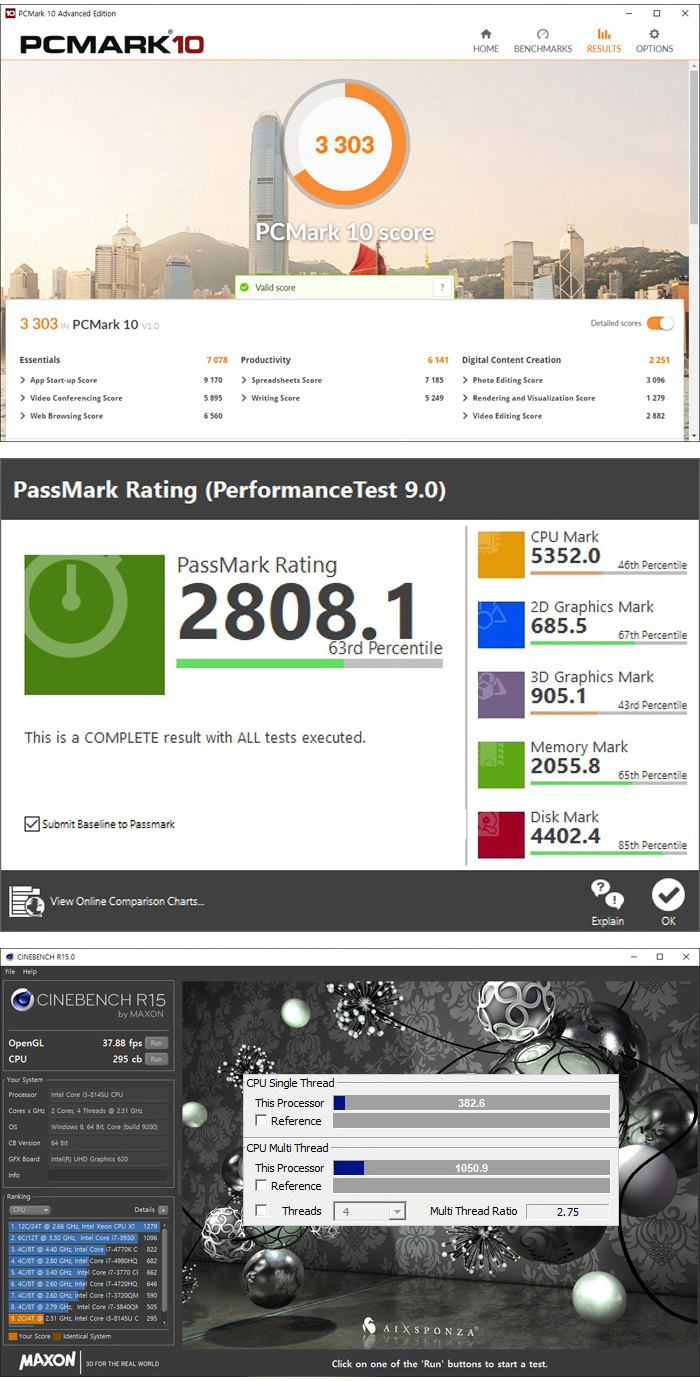Click the orange CPU Mark icon

(501, 555)
